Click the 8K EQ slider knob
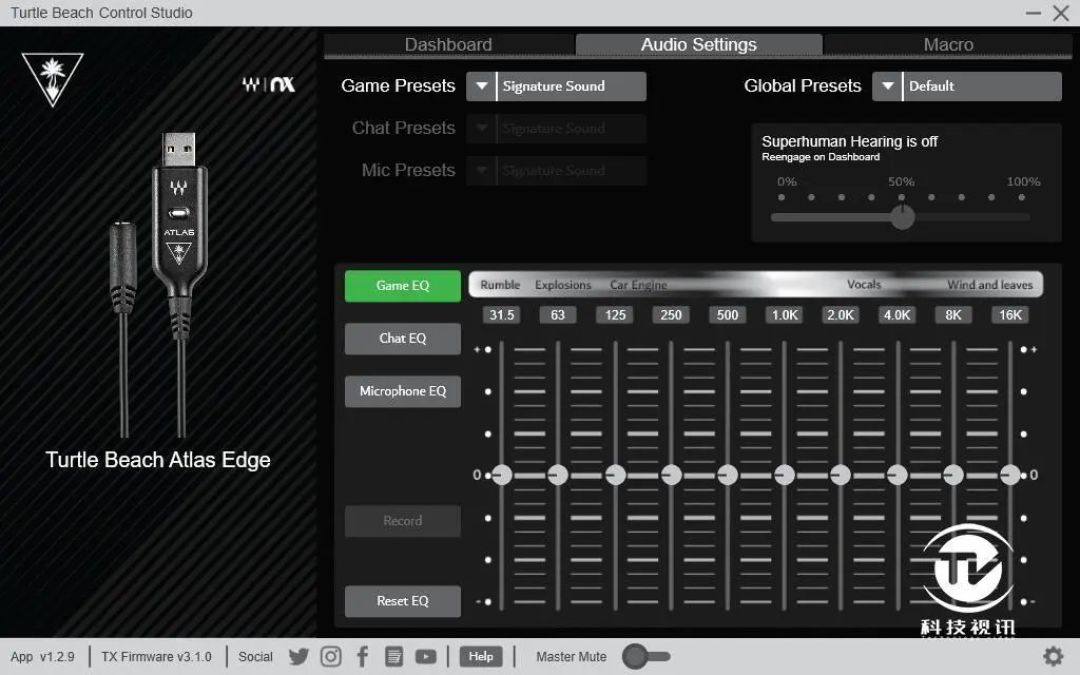Image resolution: width=1080 pixels, height=675 pixels. (x=953, y=475)
